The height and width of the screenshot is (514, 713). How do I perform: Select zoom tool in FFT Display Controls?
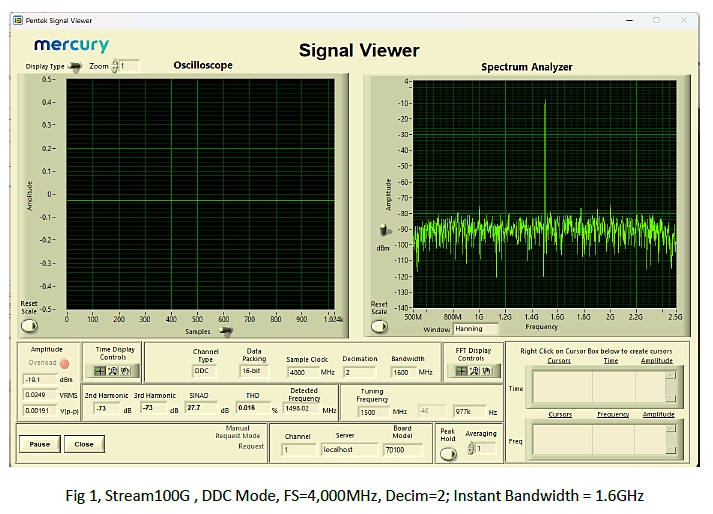click(474, 371)
